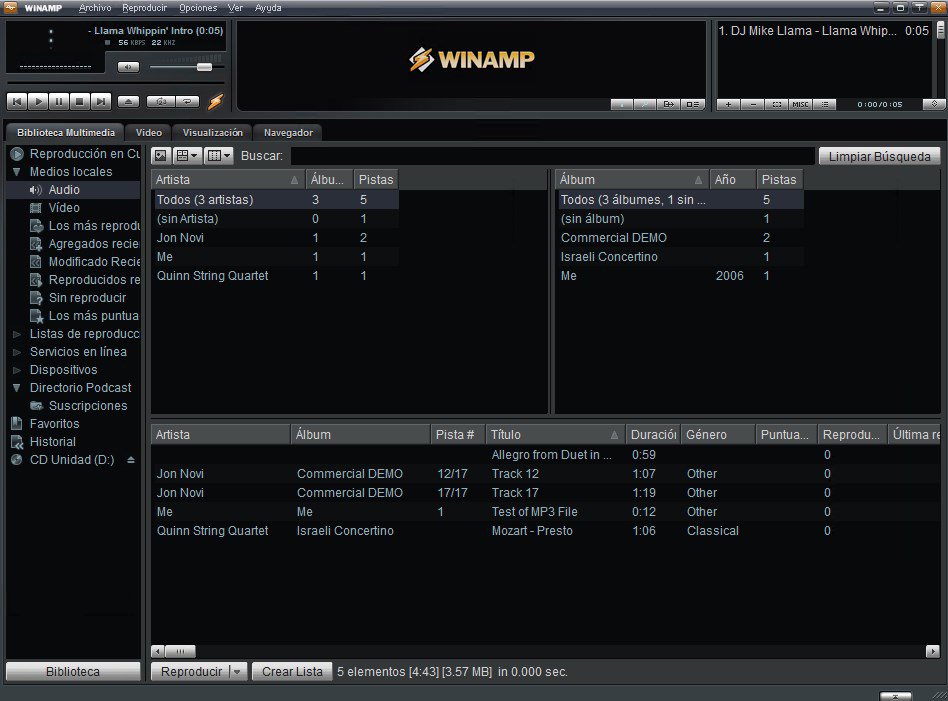The height and width of the screenshot is (701, 948).
Task: Mute audio with the speaker button
Action: (128, 67)
